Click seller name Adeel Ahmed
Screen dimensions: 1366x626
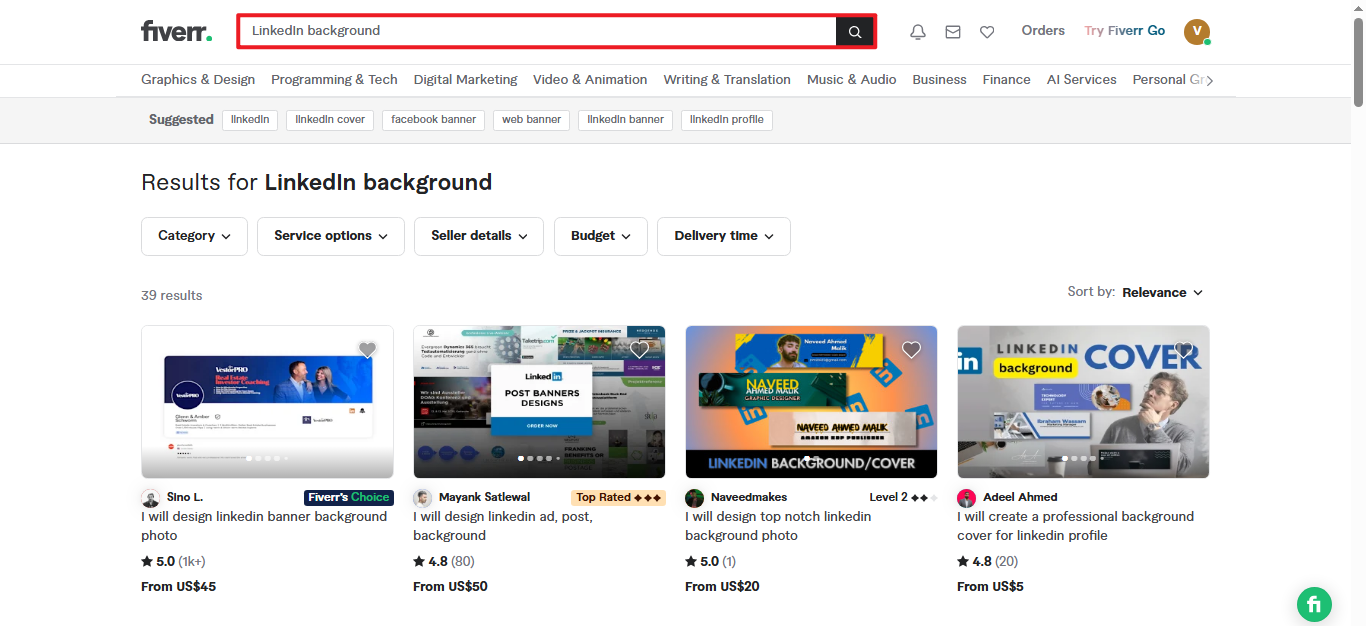click(x=1020, y=497)
